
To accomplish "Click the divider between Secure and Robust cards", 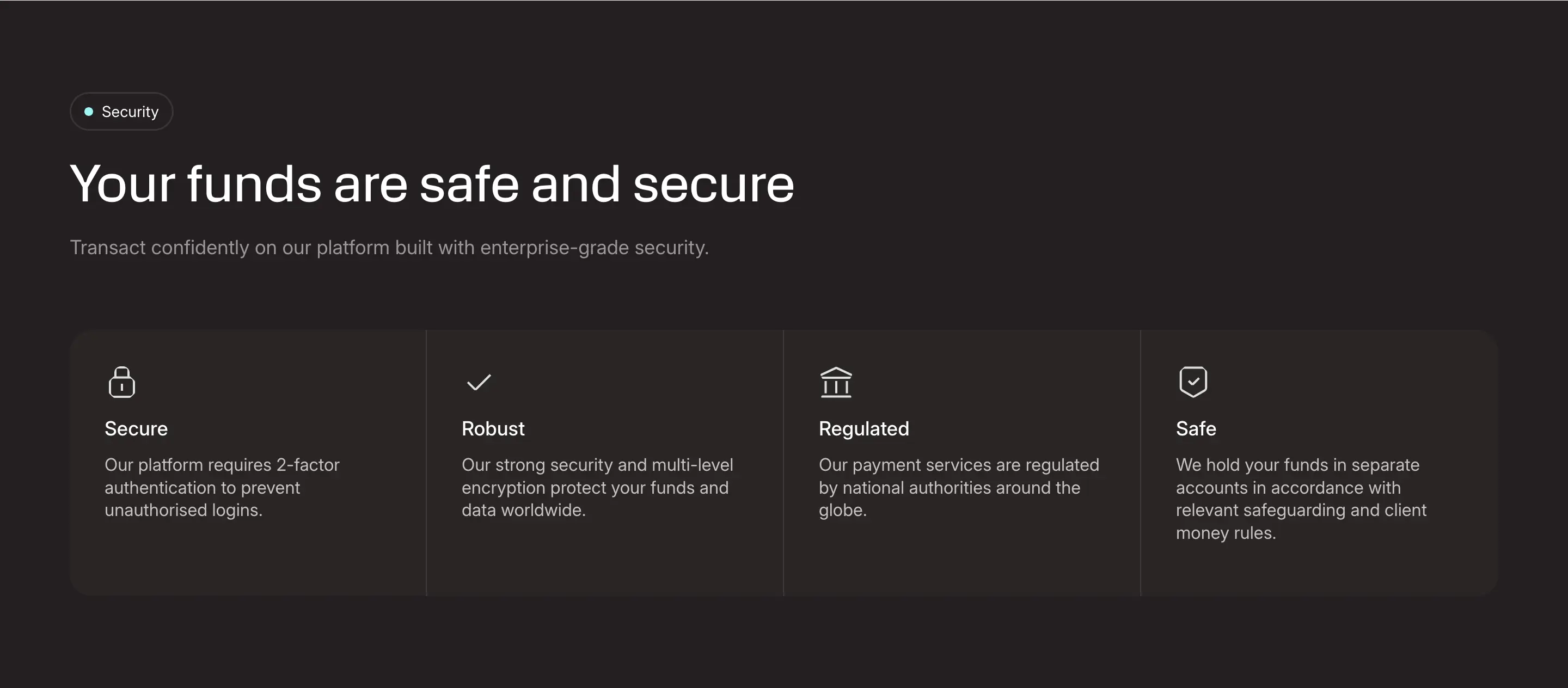I will point(426,462).
